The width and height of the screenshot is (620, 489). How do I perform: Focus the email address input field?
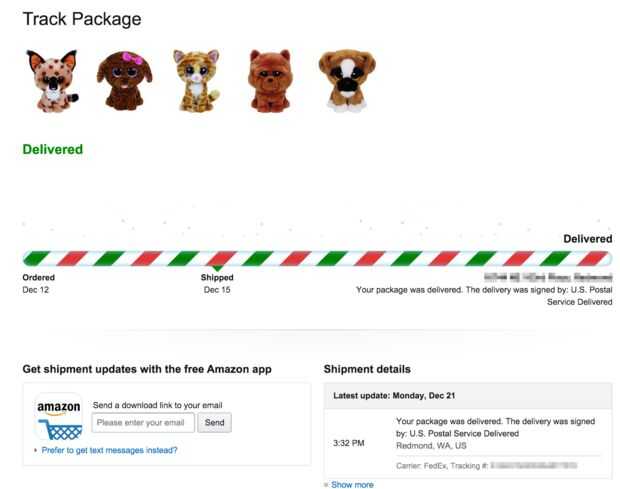point(143,423)
